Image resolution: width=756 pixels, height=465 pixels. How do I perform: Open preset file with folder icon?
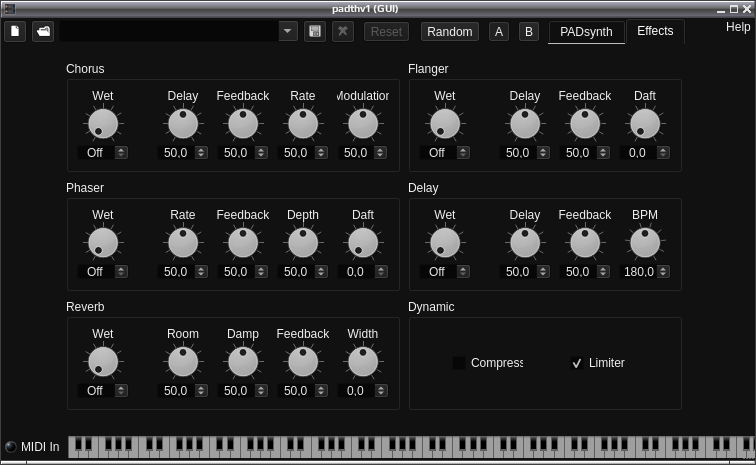pos(43,31)
